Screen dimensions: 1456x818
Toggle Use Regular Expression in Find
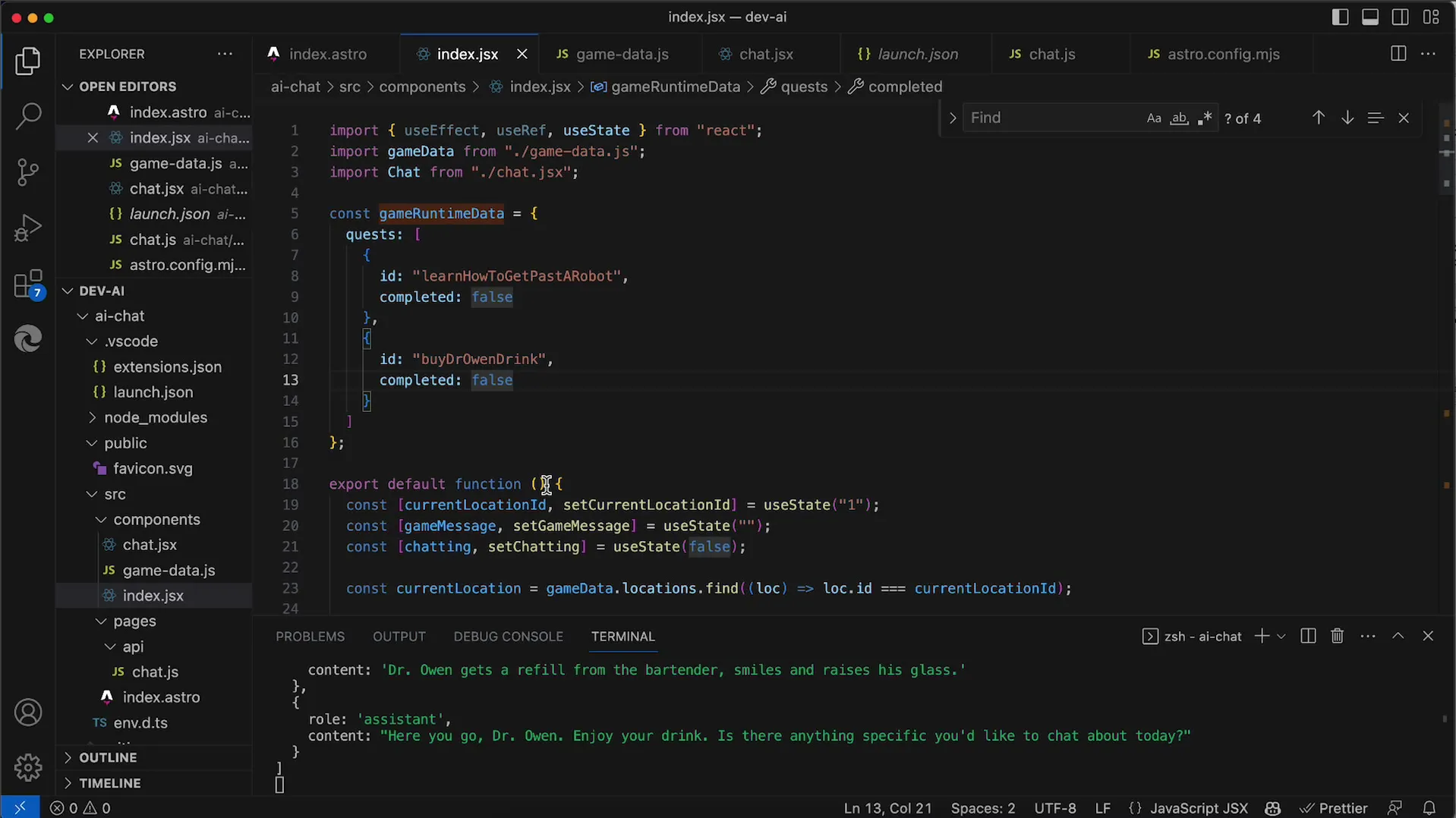point(1205,118)
